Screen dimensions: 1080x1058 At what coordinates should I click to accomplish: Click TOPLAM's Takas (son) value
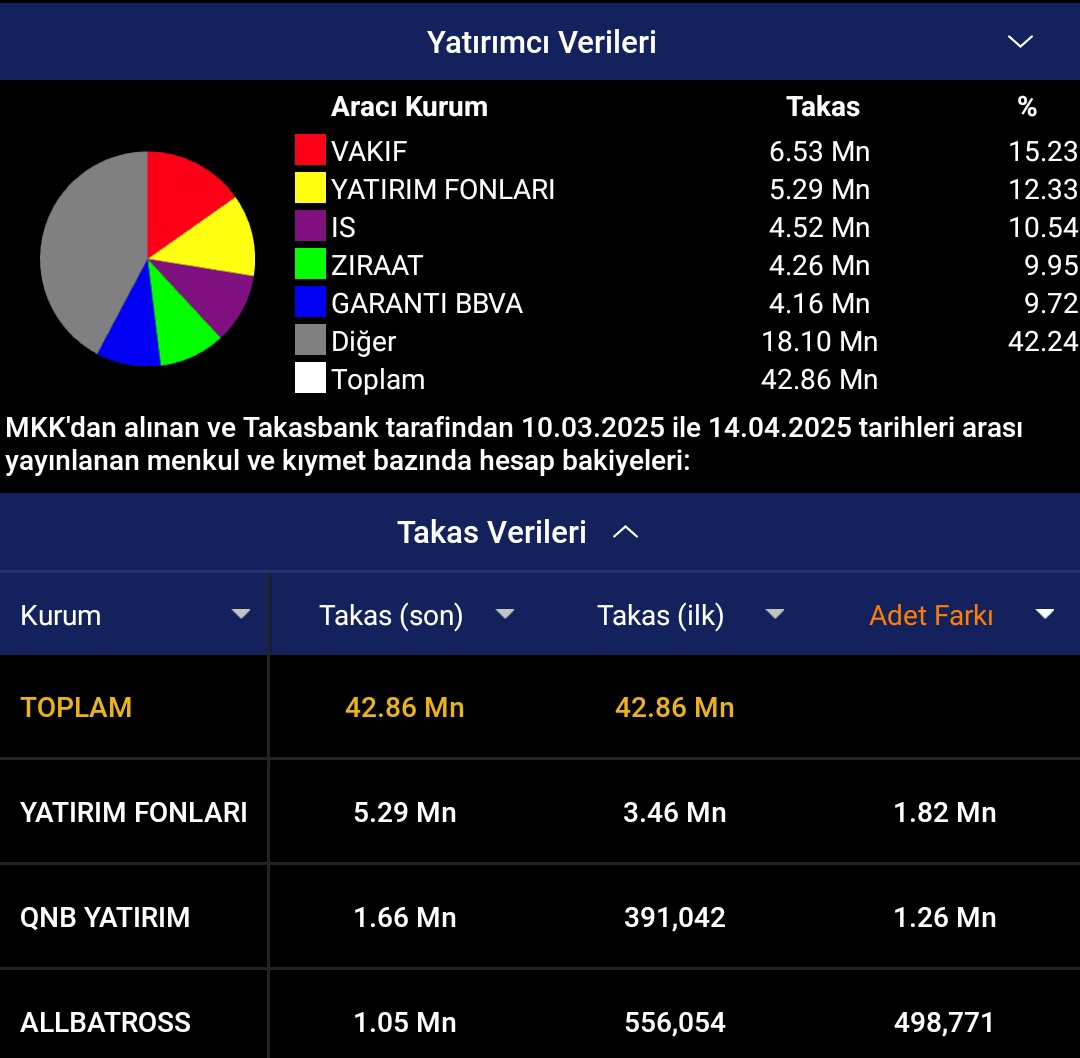(405, 707)
